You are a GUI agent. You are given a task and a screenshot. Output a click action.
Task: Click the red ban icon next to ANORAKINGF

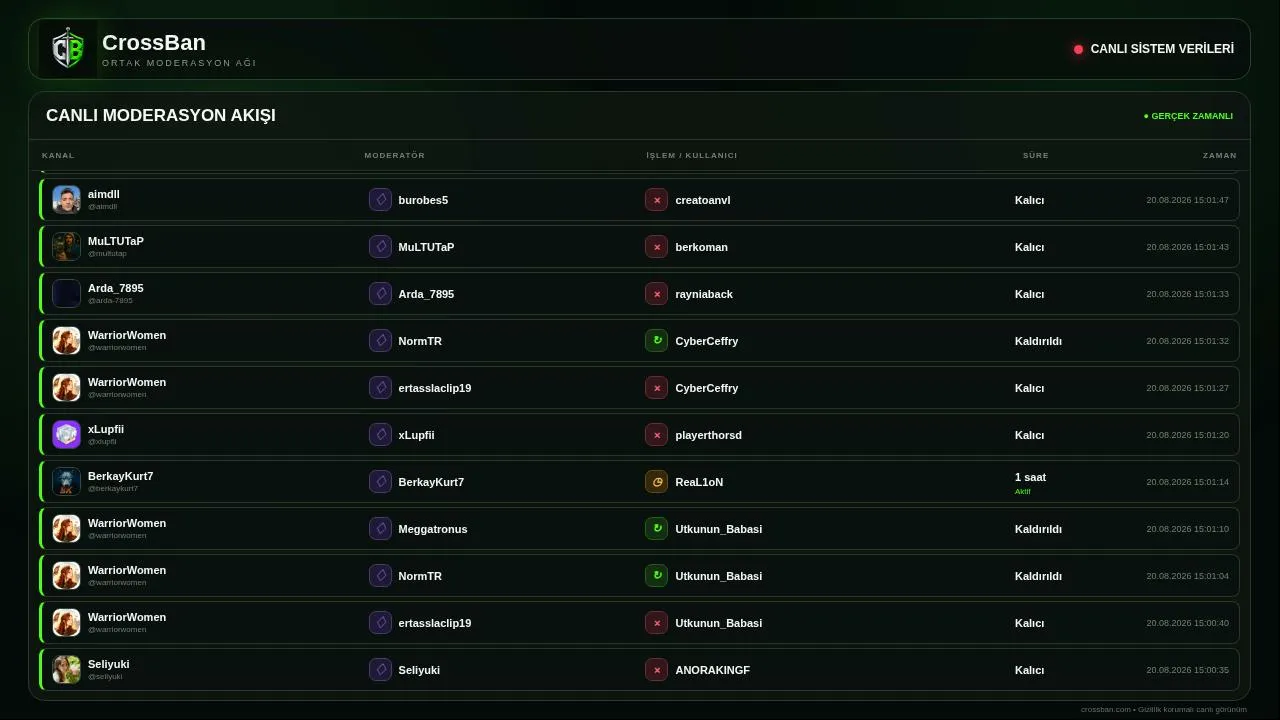(656, 670)
